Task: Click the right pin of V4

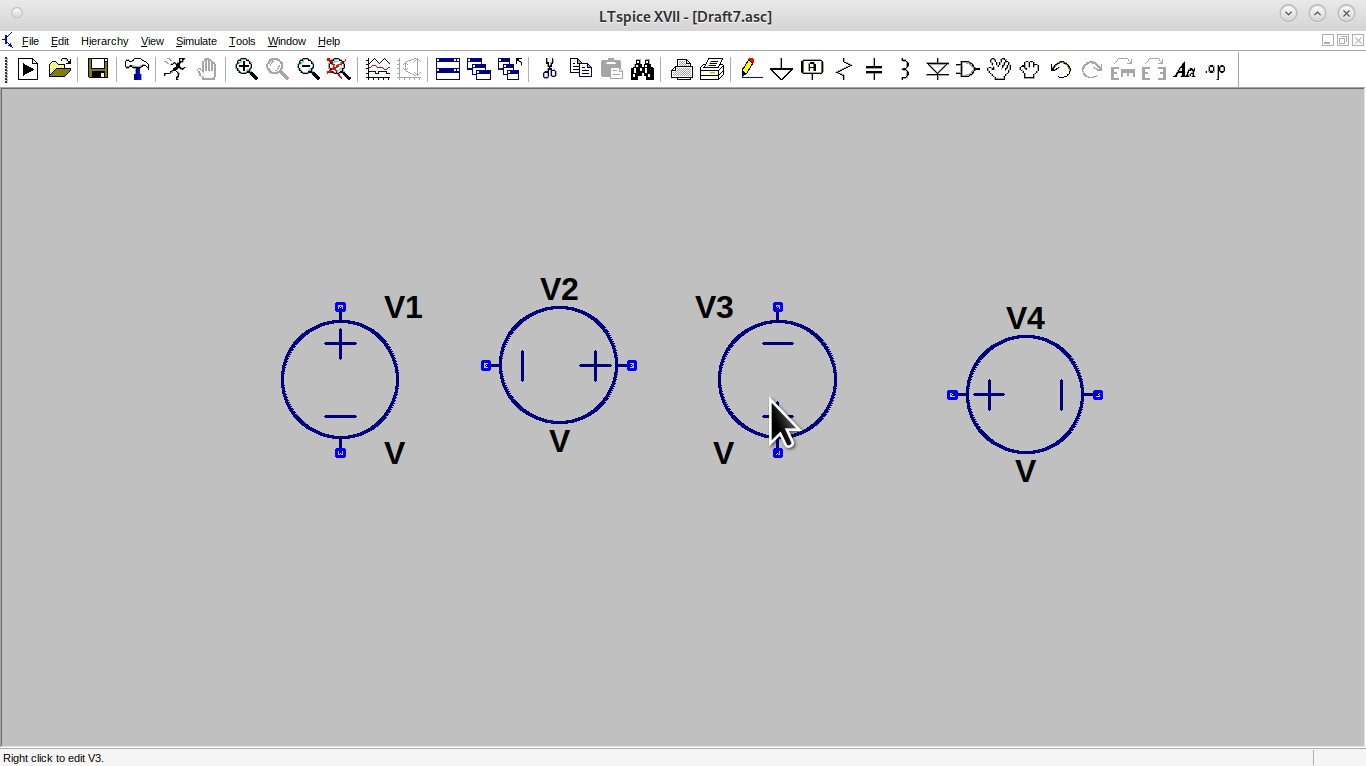Action: 1098,395
